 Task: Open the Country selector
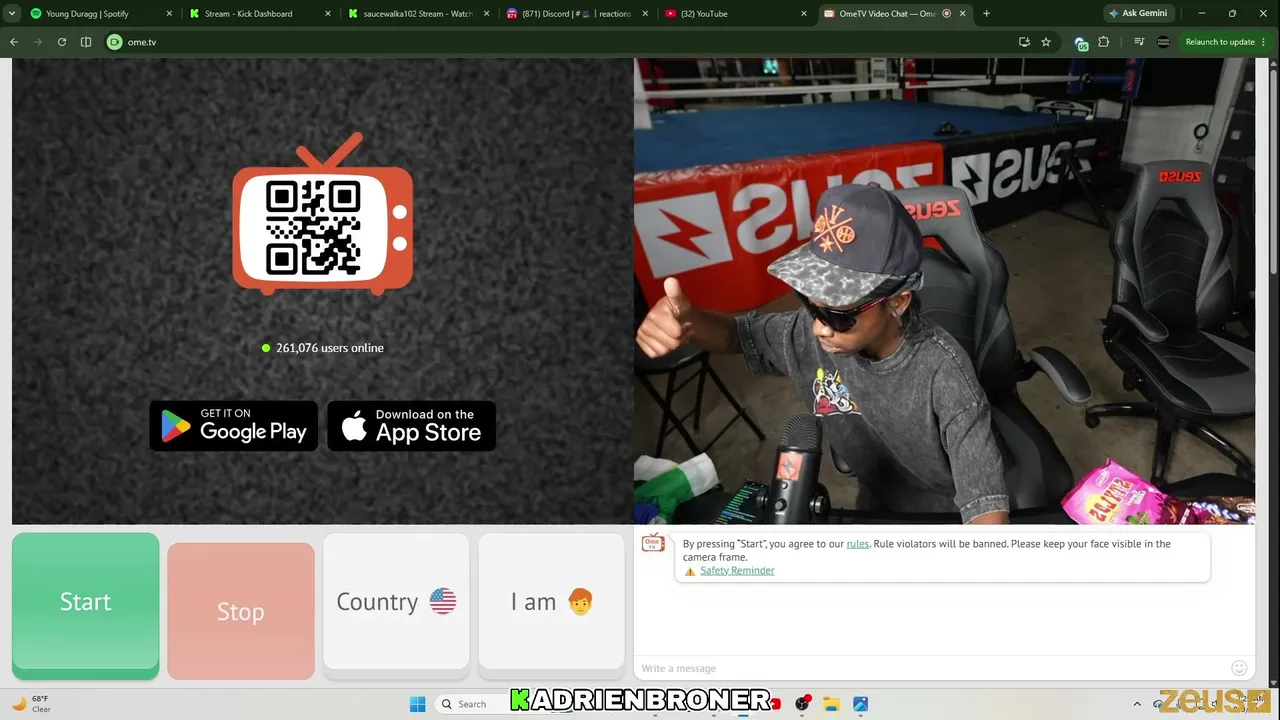point(396,601)
